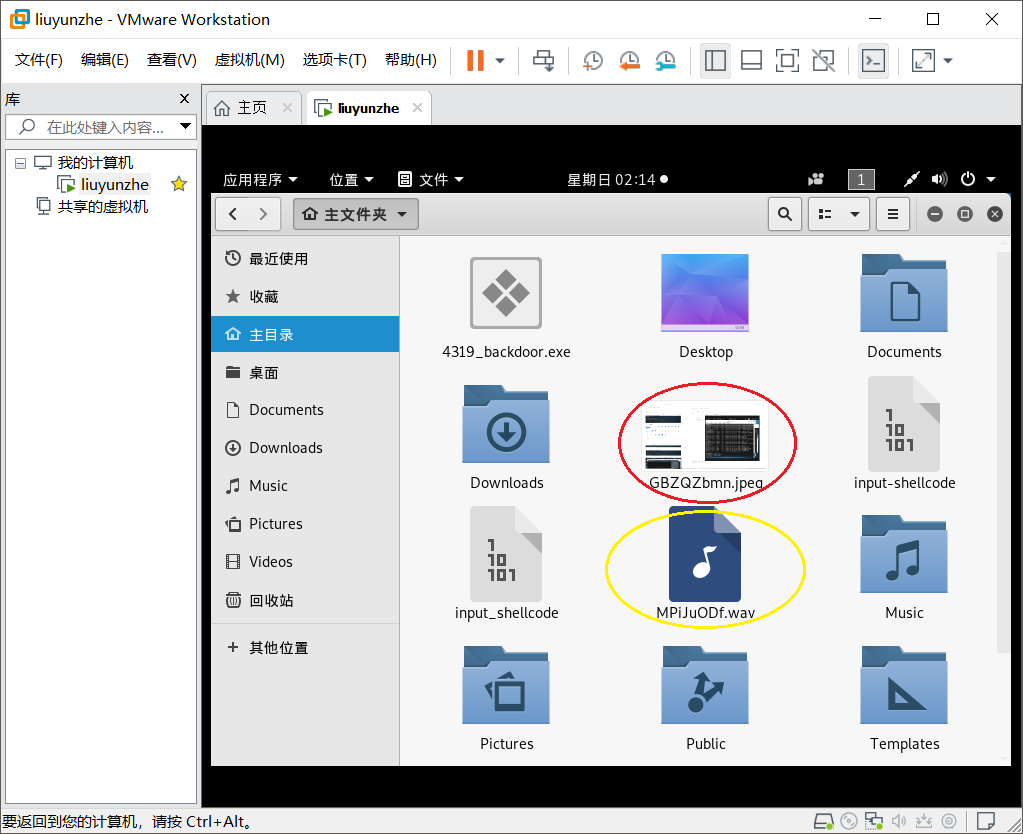Enter VMware full screen mode

click(787, 61)
